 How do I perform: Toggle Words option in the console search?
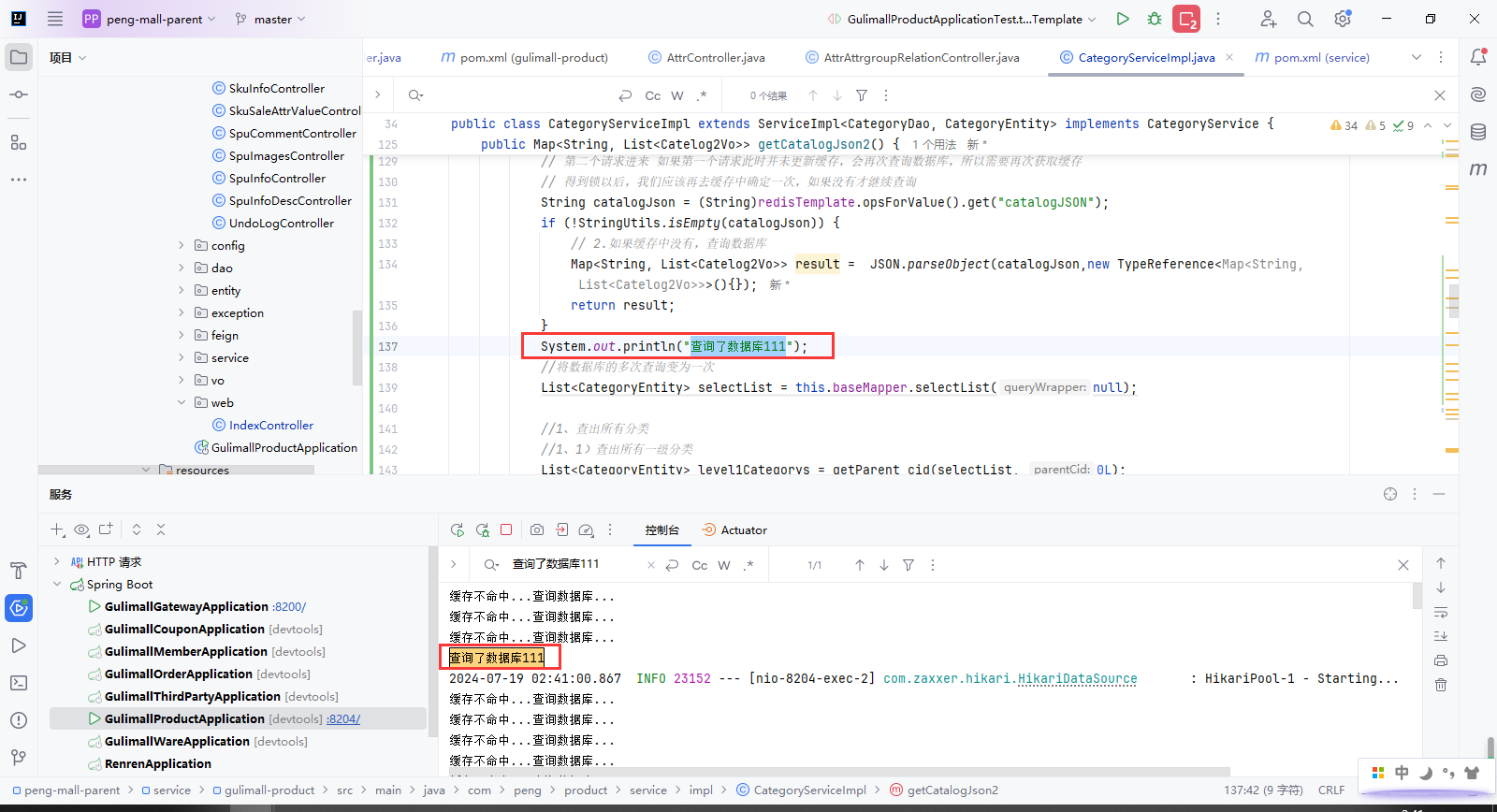coord(724,565)
